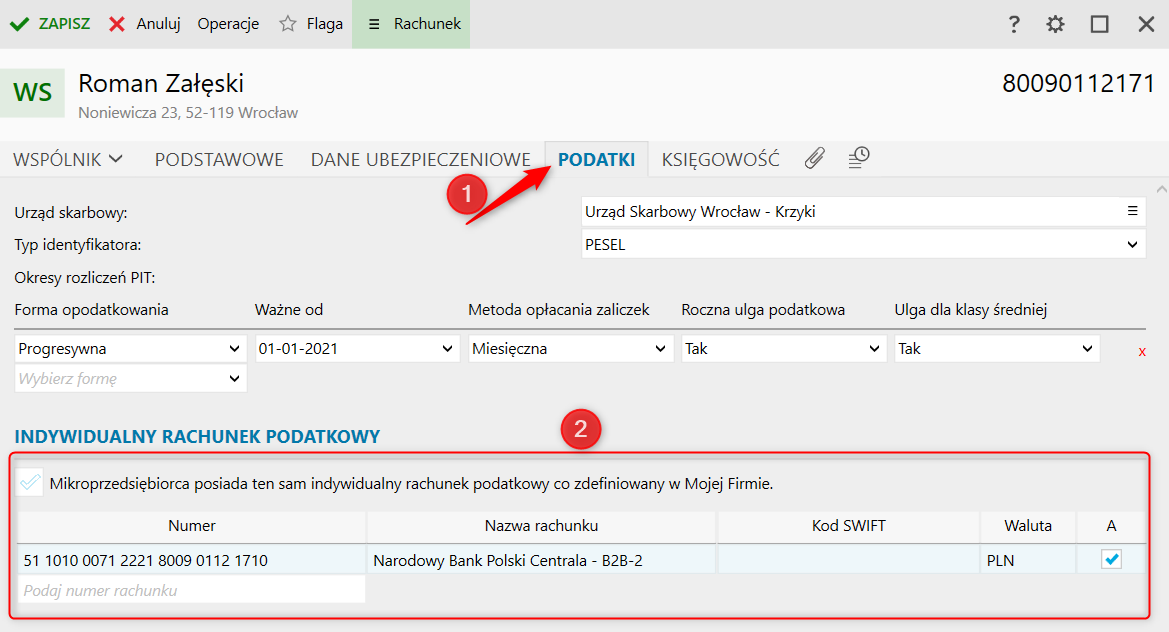Click the Podaj numer rachunku input field

pos(192,590)
